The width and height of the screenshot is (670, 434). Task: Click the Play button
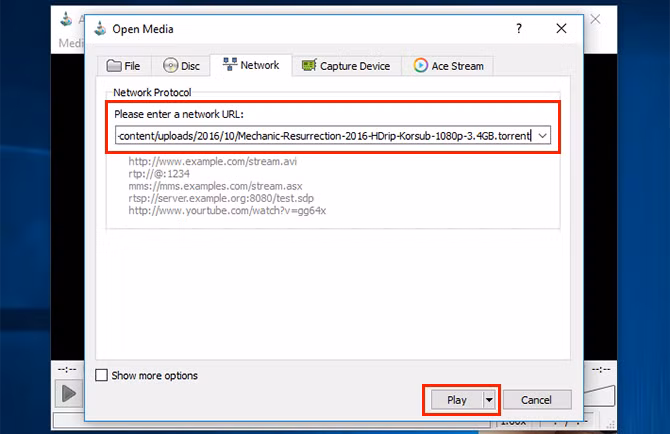(x=456, y=400)
